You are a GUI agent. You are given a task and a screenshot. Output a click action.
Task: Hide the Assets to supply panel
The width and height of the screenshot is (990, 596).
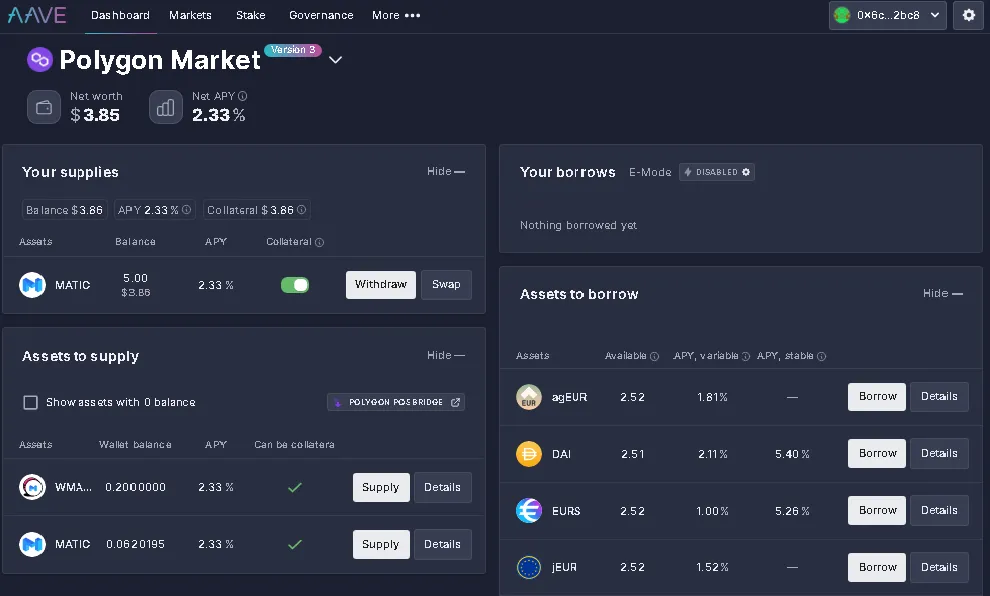click(x=446, y=355)
